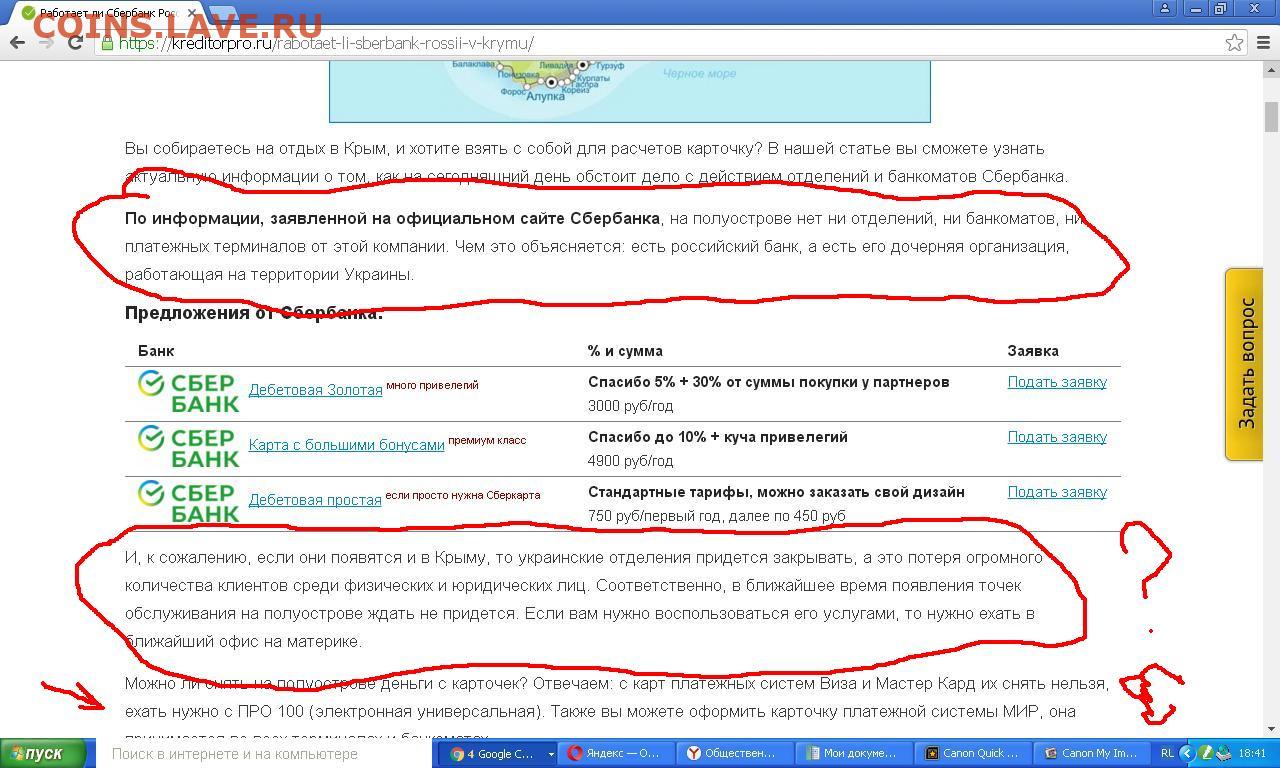Open the Chrome menu (three lines)
The image size is (1280, 768).
coord(1263,43)
